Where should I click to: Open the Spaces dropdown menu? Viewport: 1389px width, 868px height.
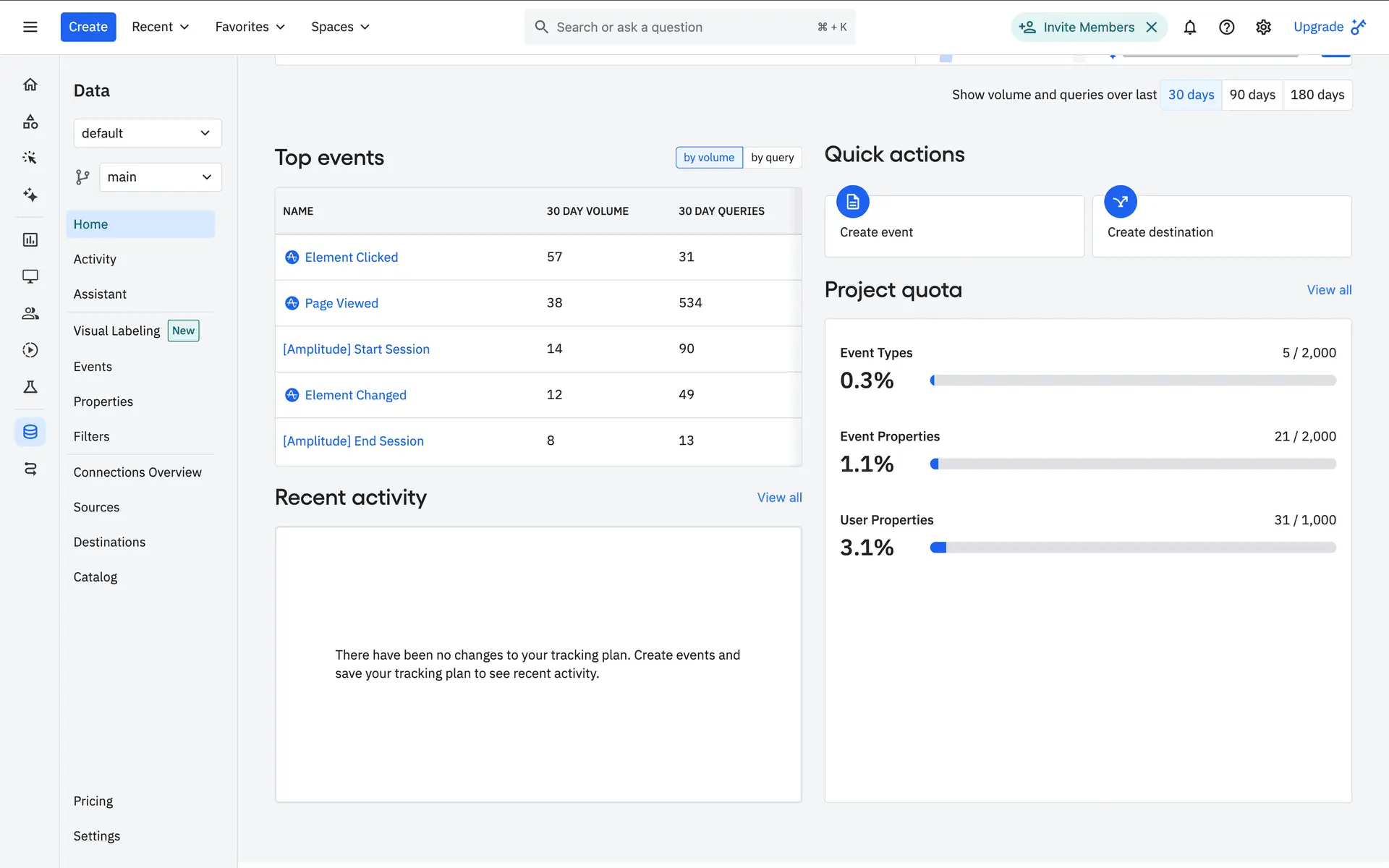[x=340, y=27]
